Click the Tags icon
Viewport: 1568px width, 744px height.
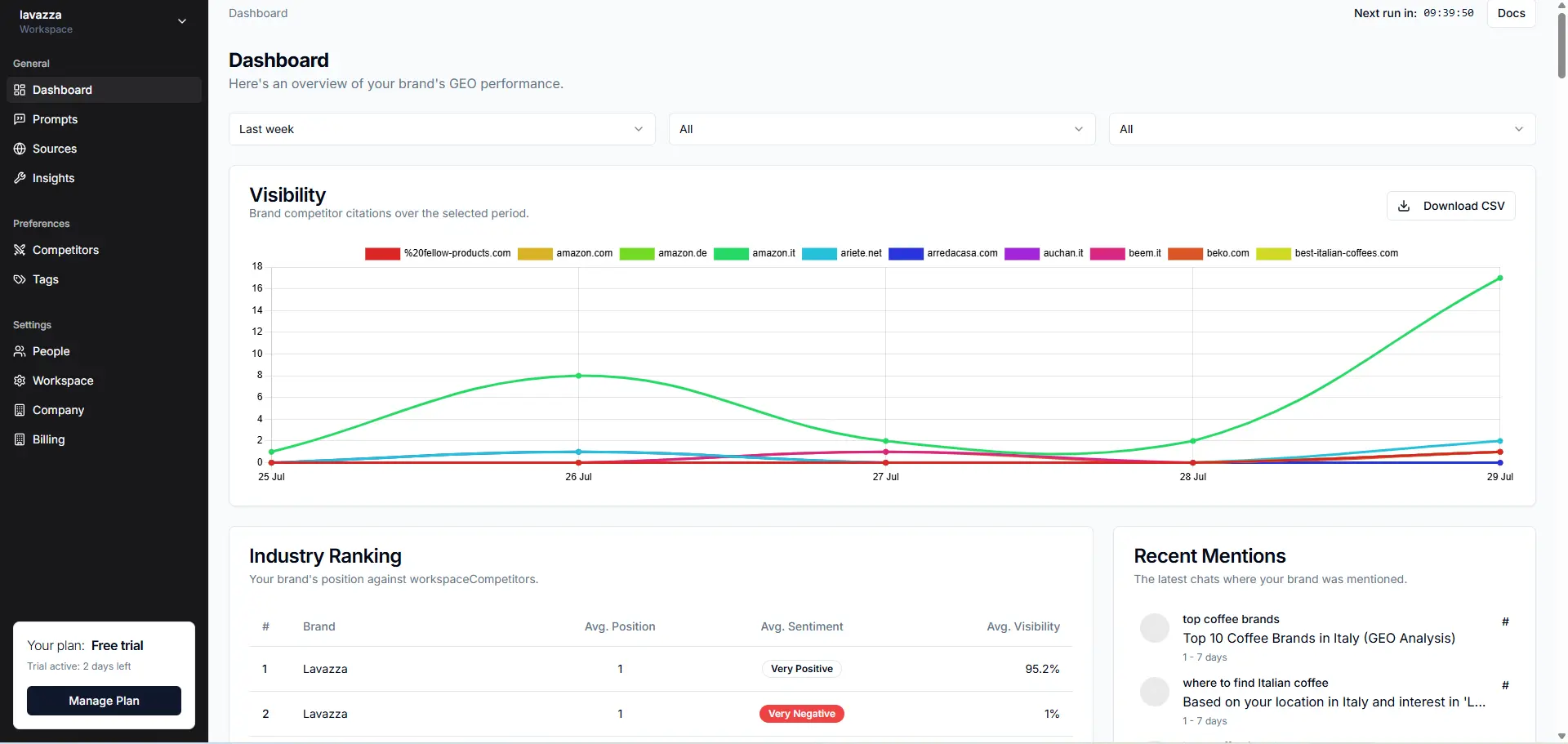(x=20, y=279)
